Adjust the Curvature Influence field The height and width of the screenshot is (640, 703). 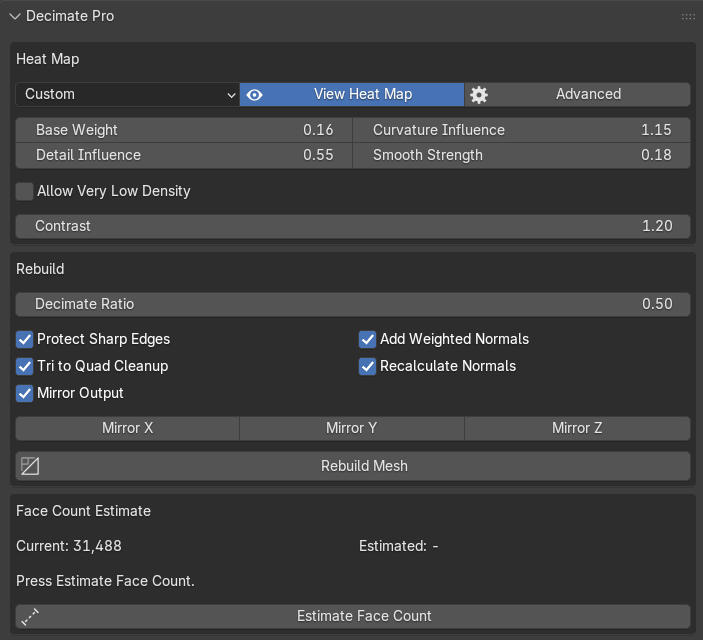pyautogui.click(x=521, y=130)
